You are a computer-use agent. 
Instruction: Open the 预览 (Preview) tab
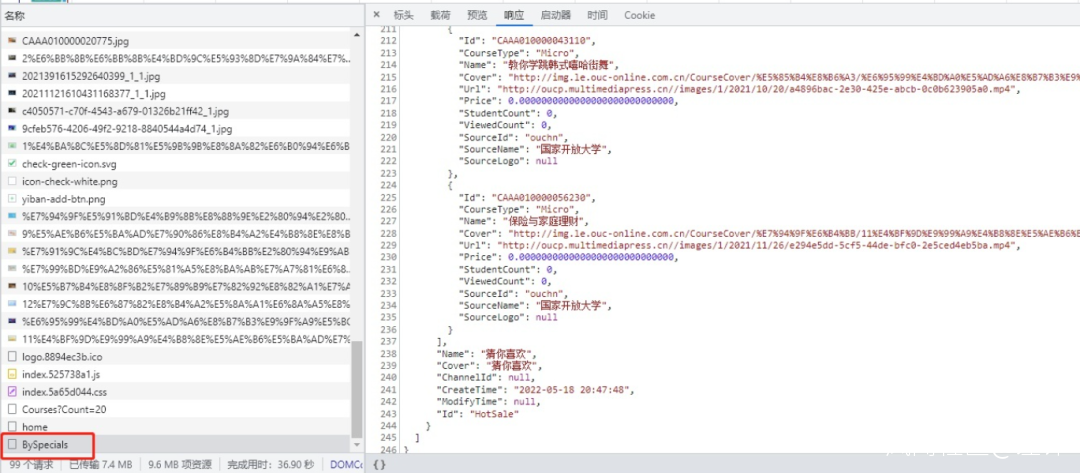tap(477, 15)
